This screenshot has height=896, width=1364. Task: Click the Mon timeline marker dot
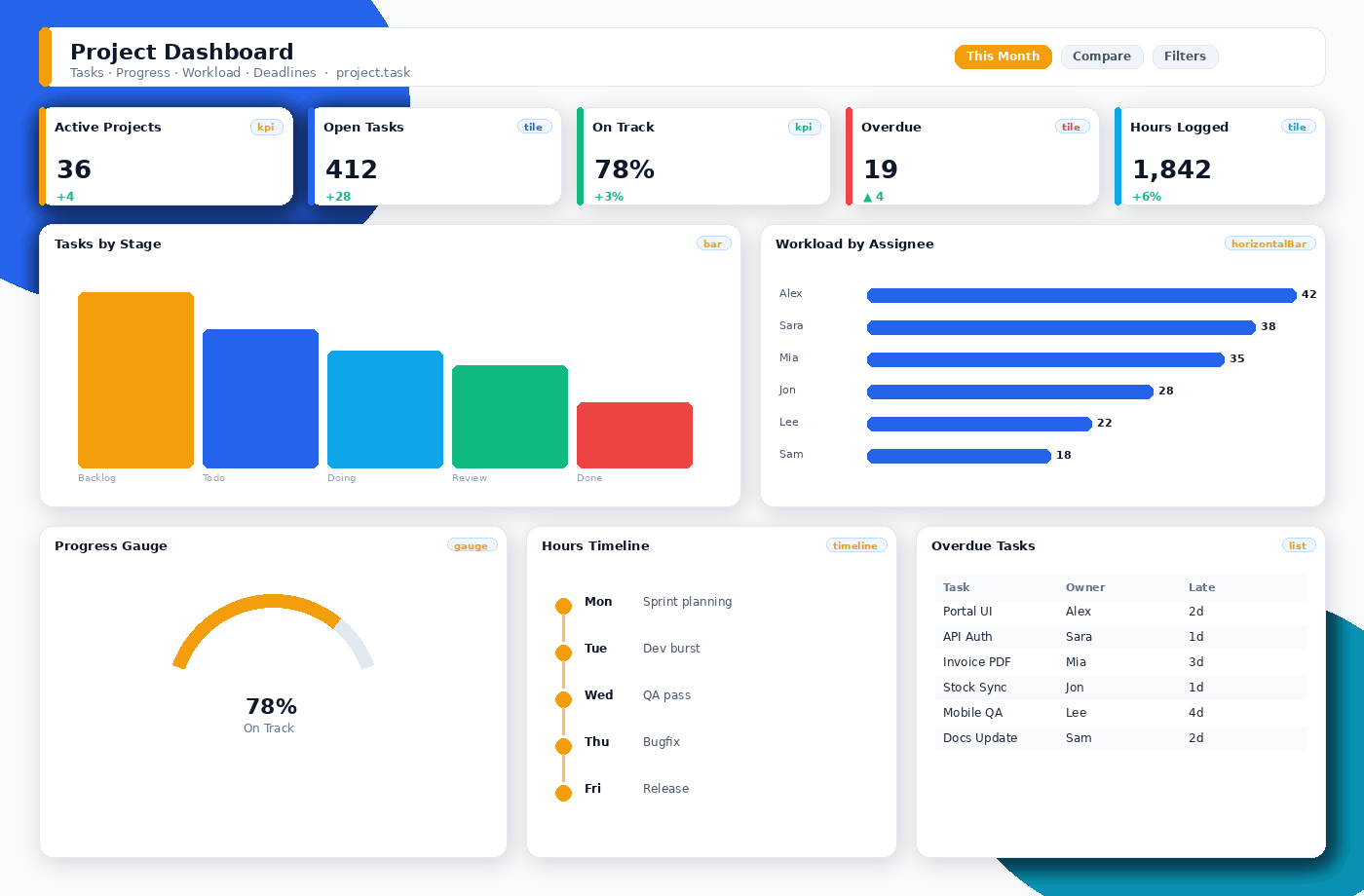(x=563, y=606)
